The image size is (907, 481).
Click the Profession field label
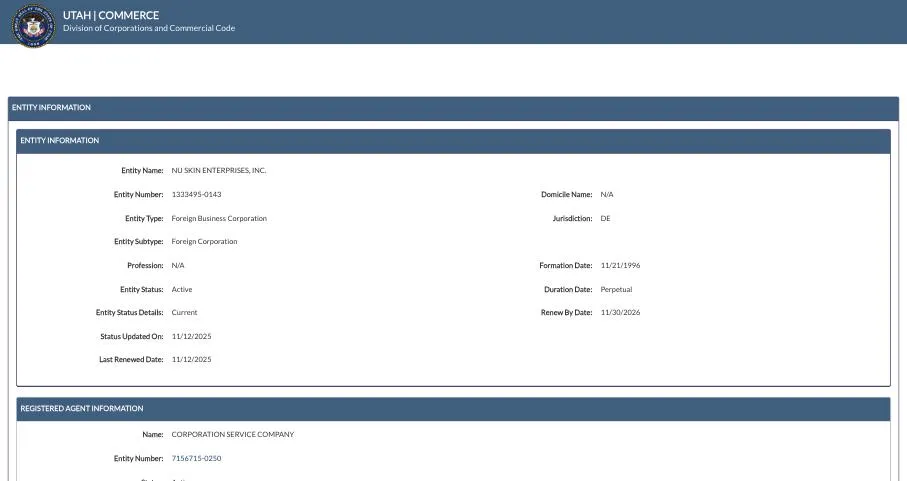(x=145, y=266)
